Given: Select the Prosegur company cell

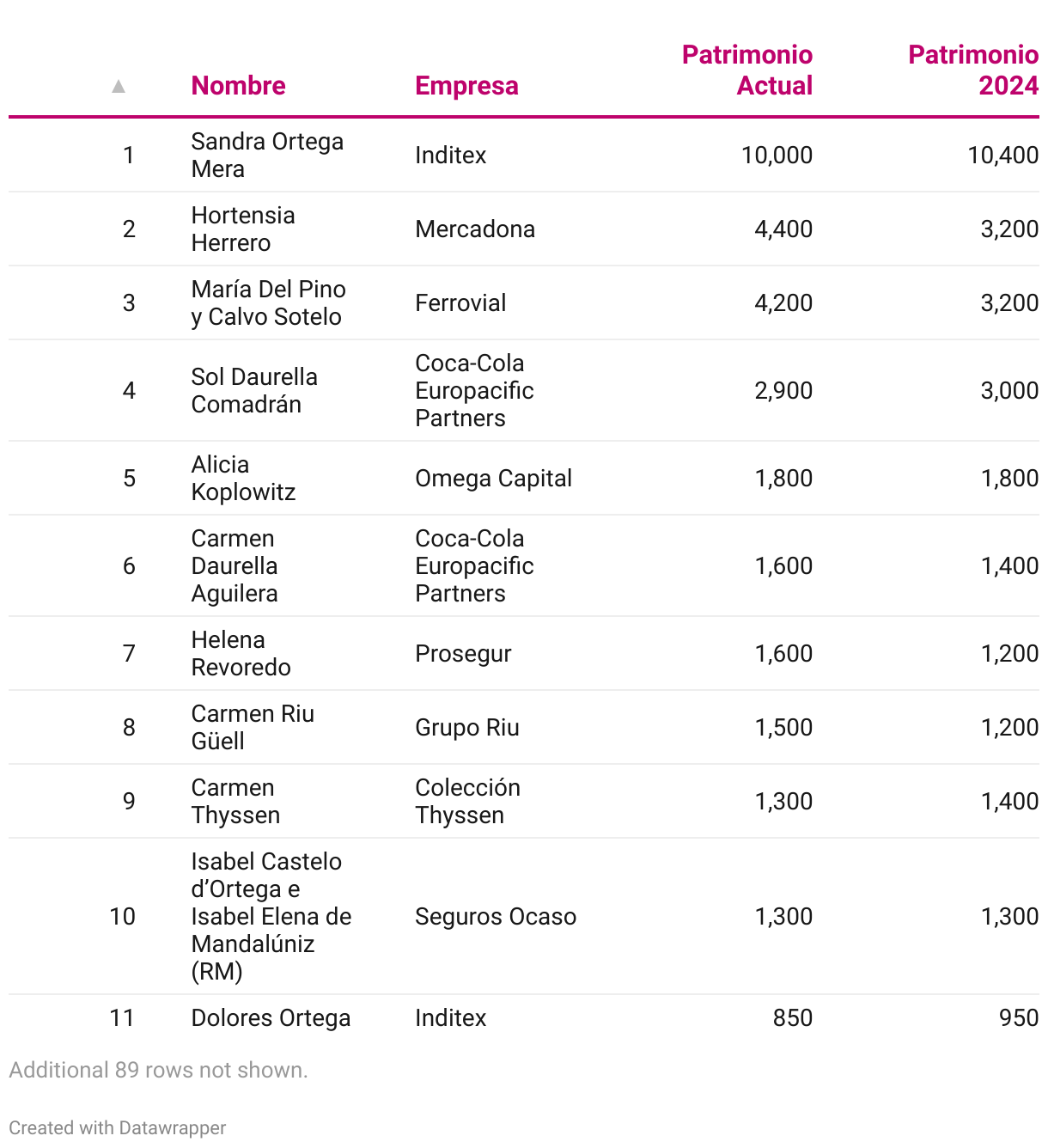Looking at the screenshot, I should (x=463, y=654).
